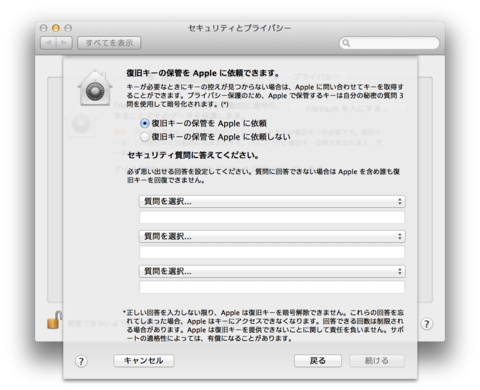The height and width of the screenshot is (390, 480).
Task: Go back with the 戻る button
Action: (x=318, y=361)
